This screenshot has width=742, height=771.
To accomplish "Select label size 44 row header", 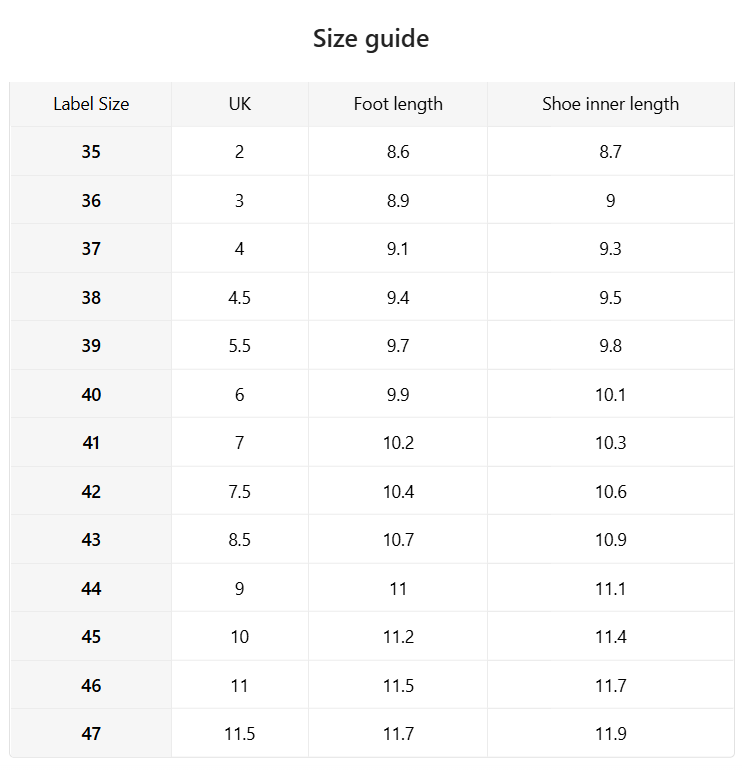I will [x=91, y=589].
